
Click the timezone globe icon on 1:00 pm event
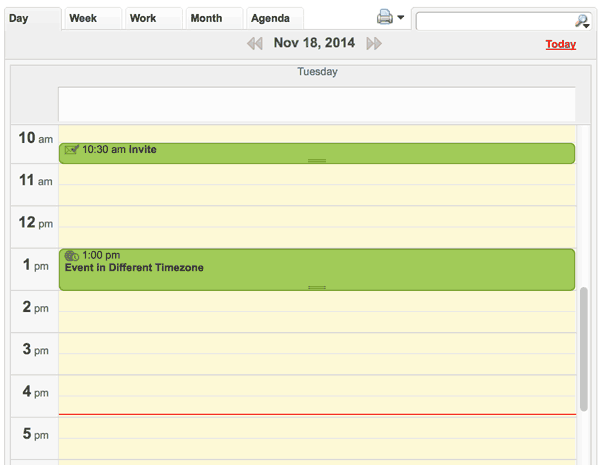point(72,255)
